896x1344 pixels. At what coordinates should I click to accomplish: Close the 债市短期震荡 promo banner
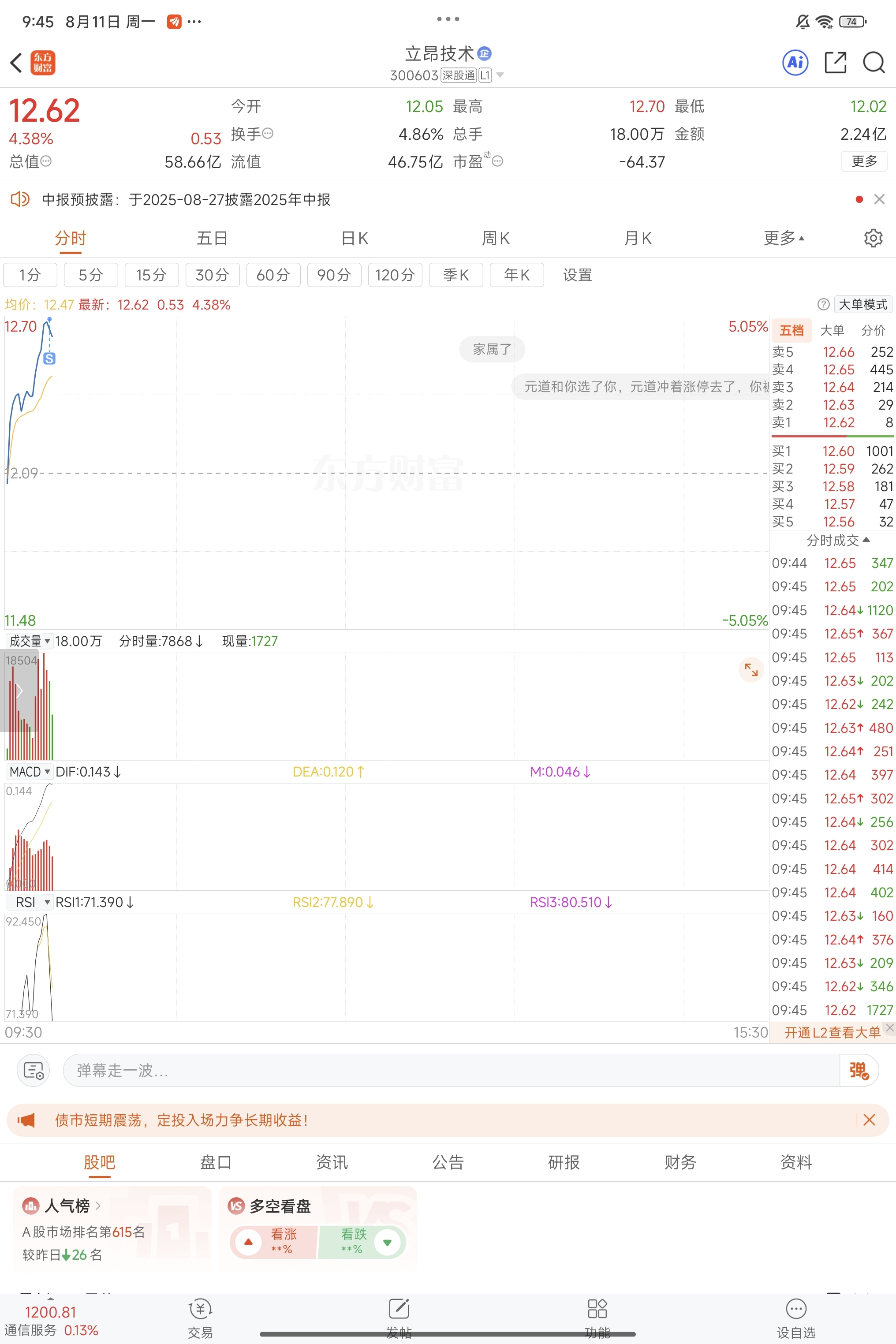[x=869, y=1120]
